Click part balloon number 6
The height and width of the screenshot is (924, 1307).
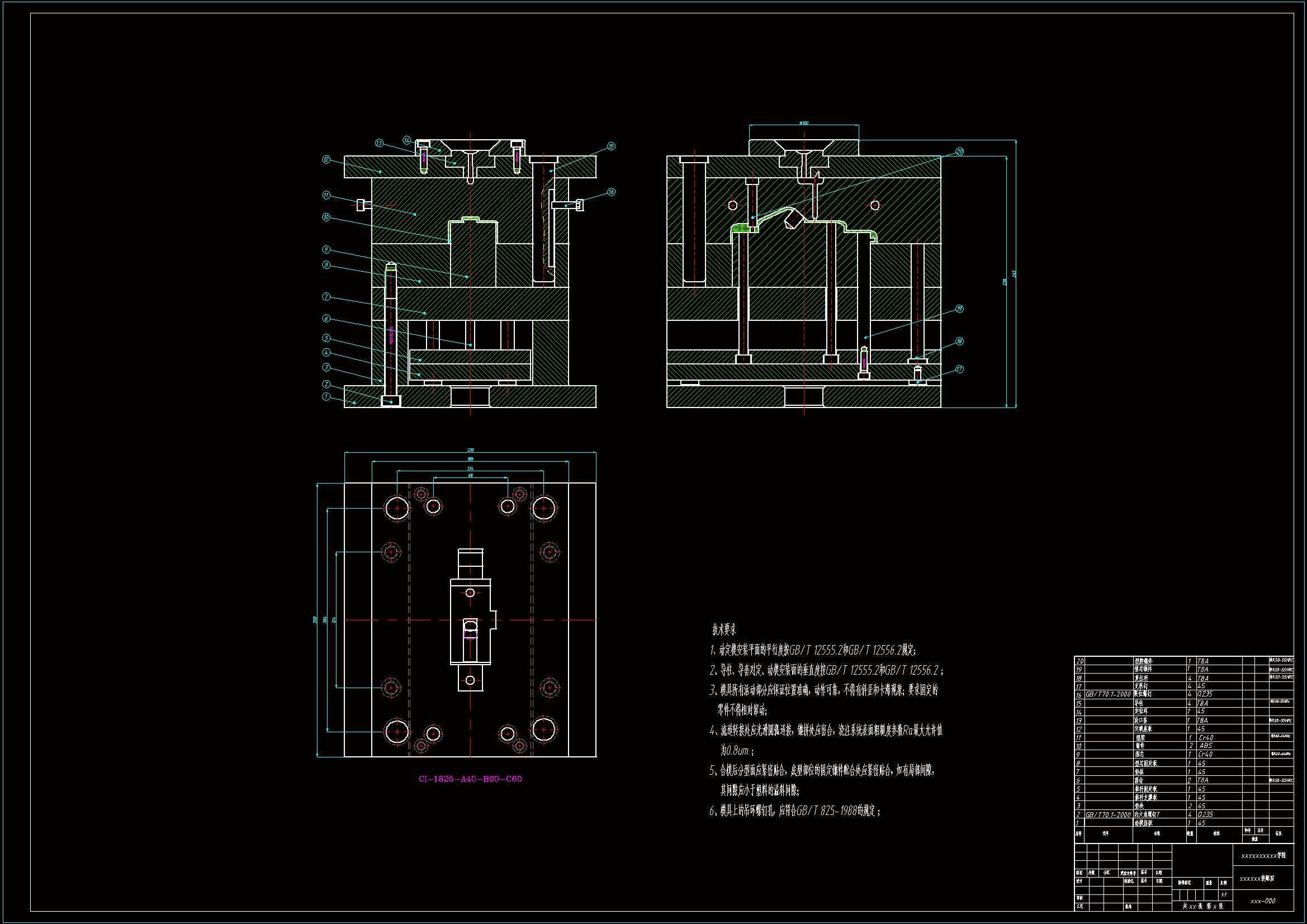326,318
